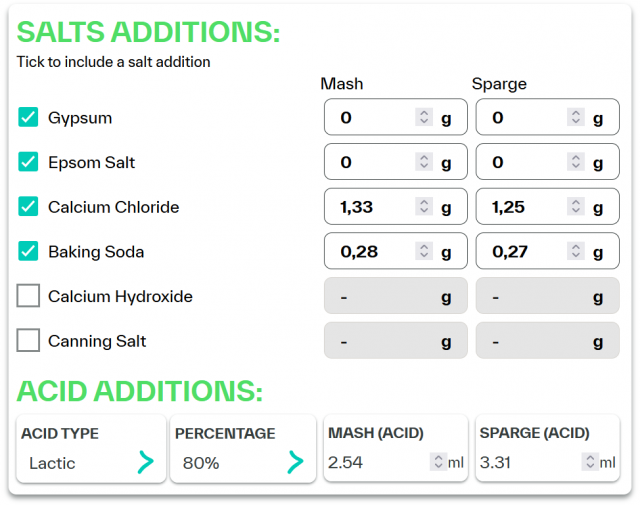Screen dimensions: 640x505
Task: Untick the Gypsum salt checkbox
Action: 28,118
